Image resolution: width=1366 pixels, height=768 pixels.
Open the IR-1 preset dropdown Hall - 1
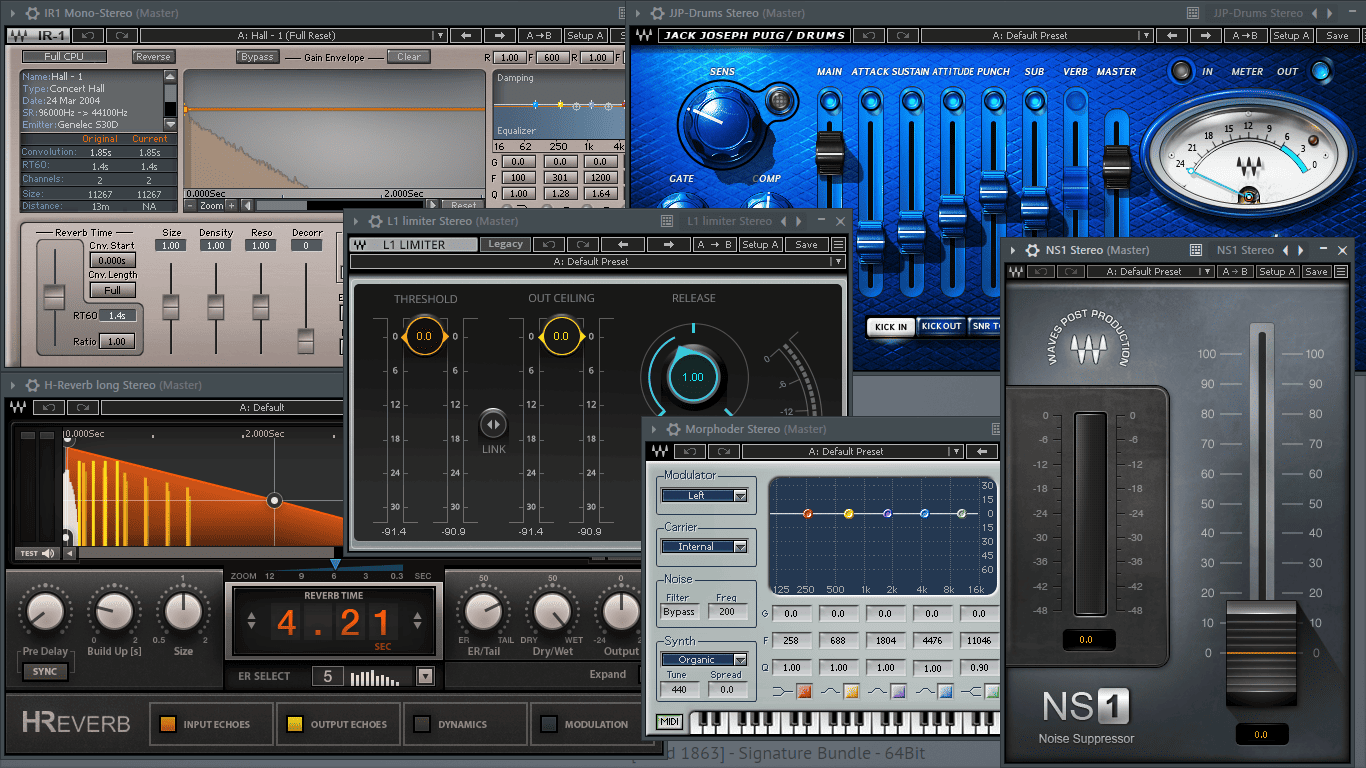[293, 35]
